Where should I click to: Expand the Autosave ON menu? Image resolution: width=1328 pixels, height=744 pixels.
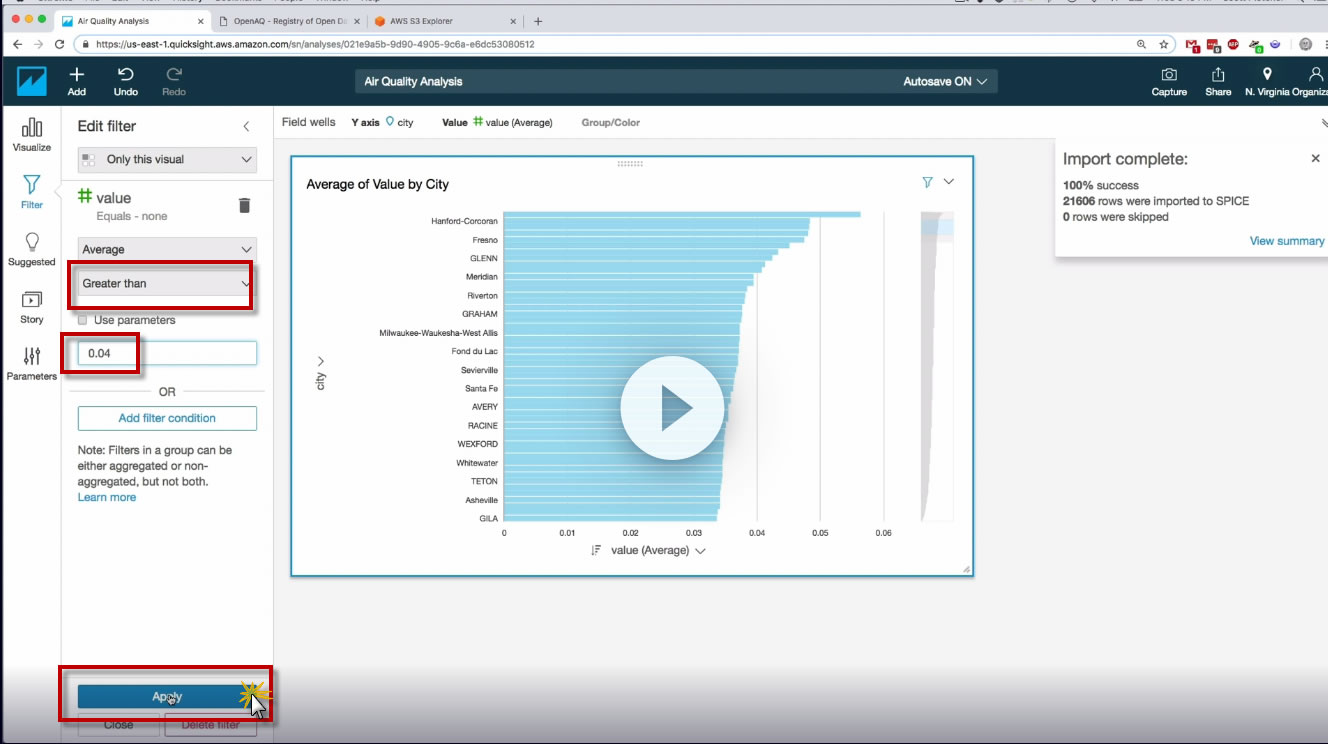click(x=945, y=81)
